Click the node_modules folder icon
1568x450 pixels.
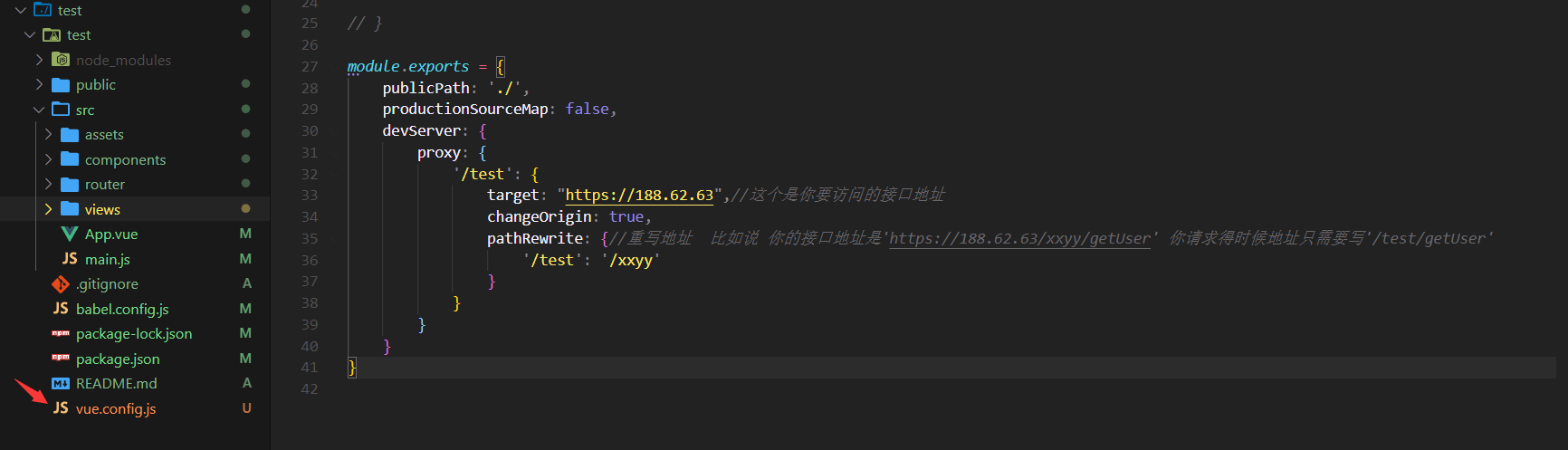pyautogui.click(x=61, y=60)
